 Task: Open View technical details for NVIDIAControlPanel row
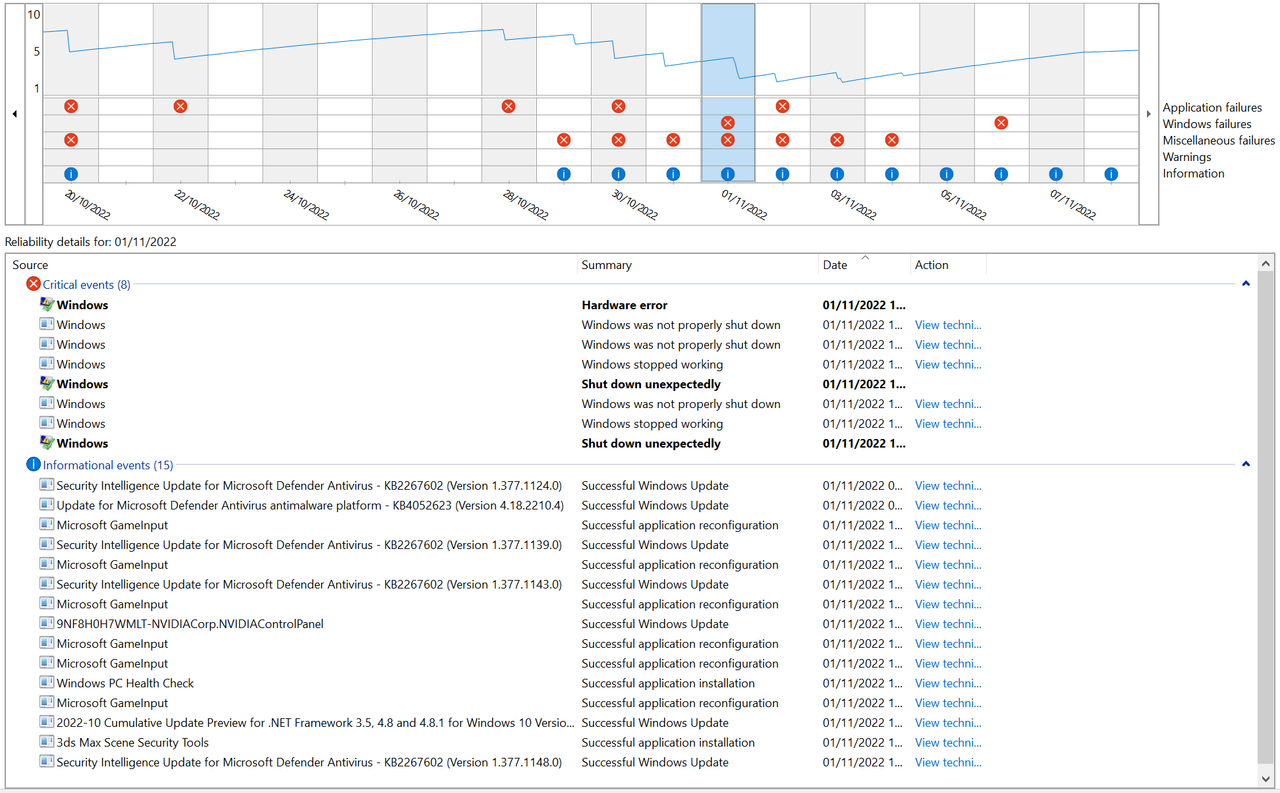(x=948, y=624)
